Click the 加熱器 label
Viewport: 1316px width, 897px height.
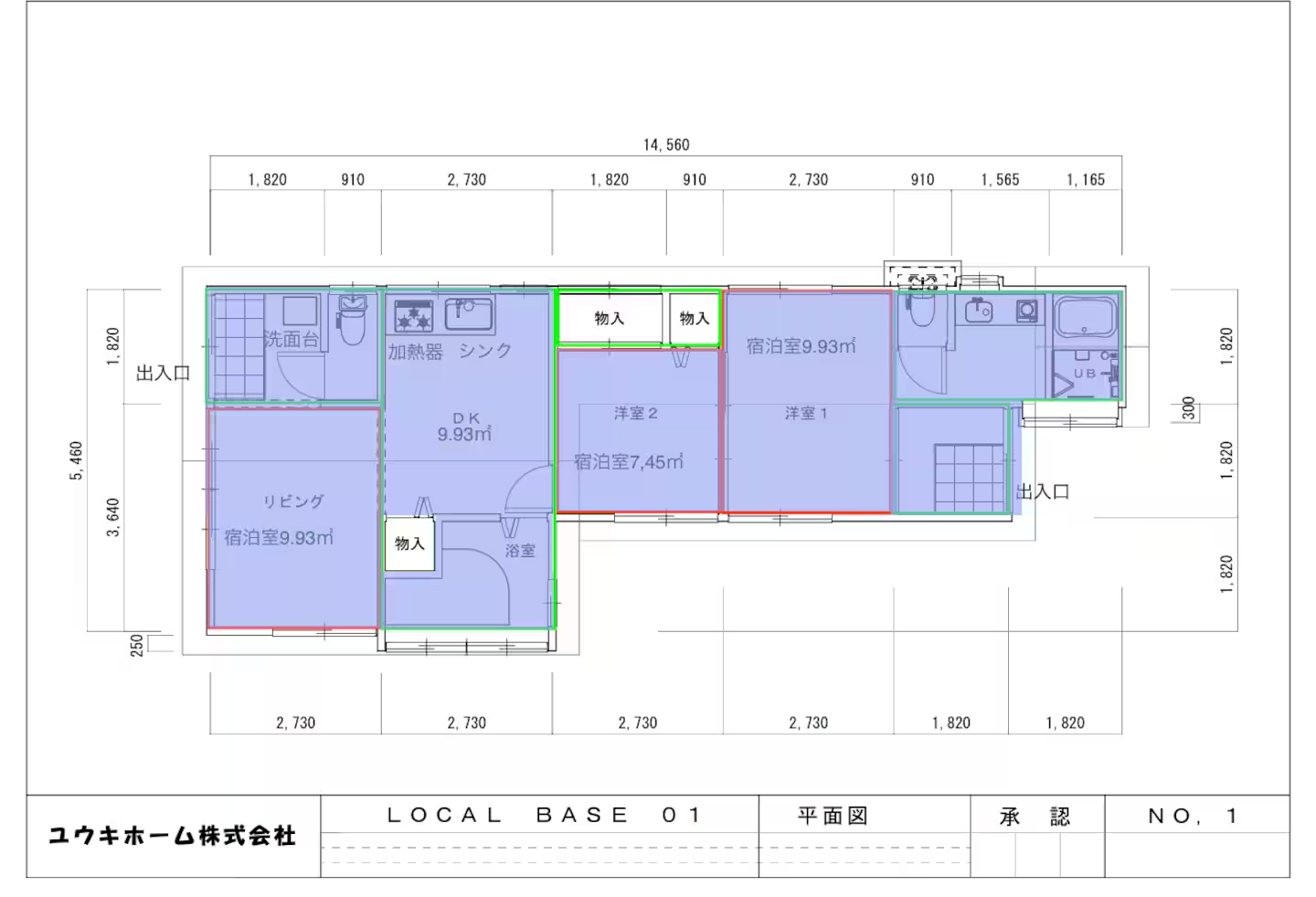click(x=415, y=351)
